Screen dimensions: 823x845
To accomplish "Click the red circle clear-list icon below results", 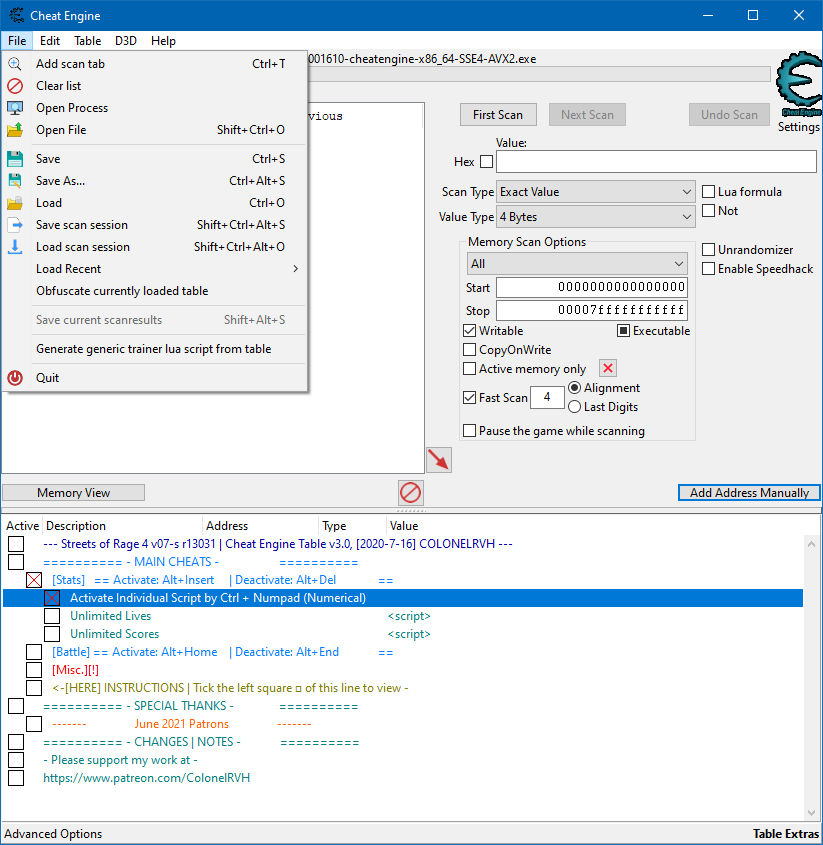I will coord(411,493).
